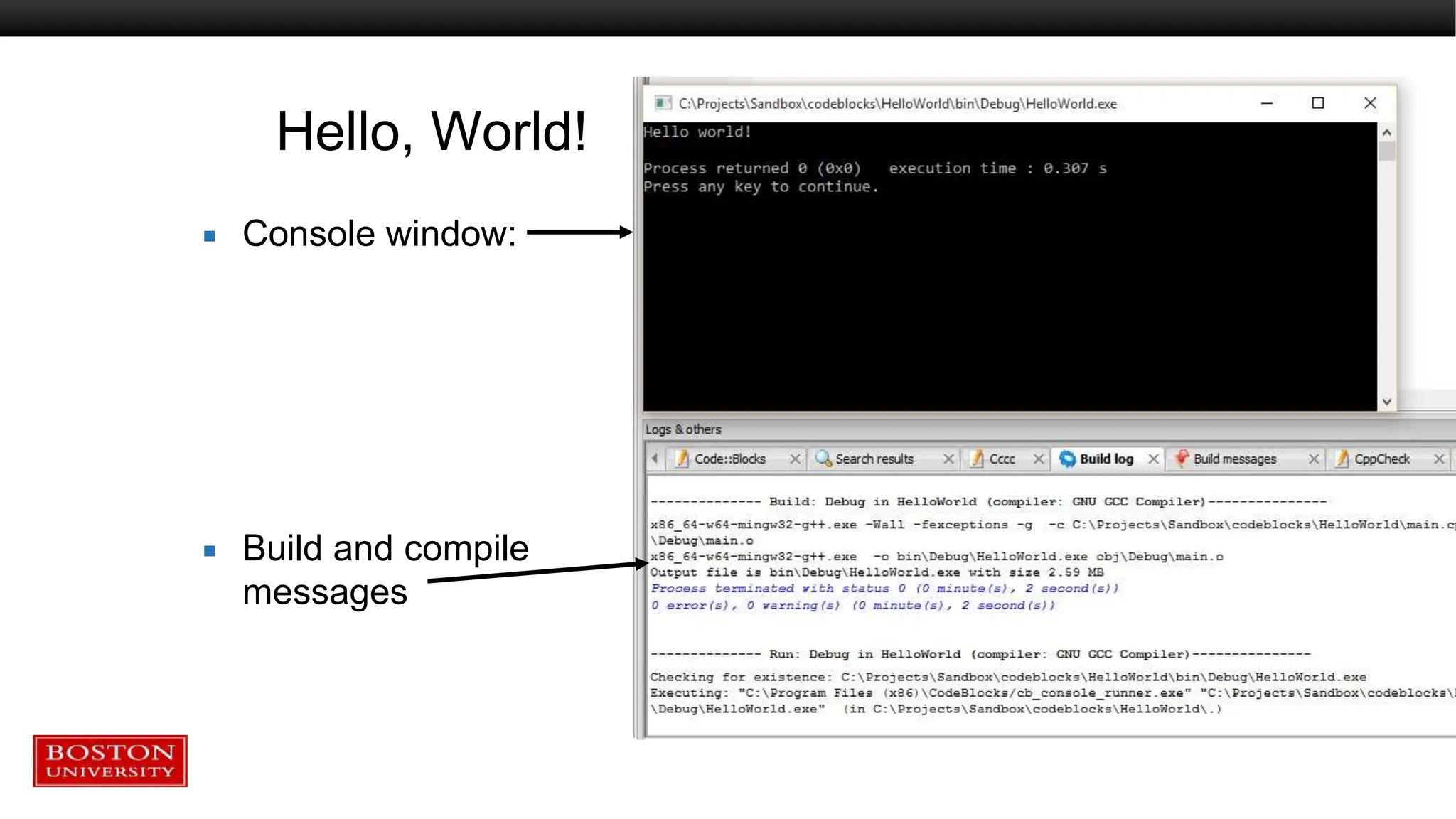Click the Code::Blocks tab pencil icon

[x=682, y=459]
